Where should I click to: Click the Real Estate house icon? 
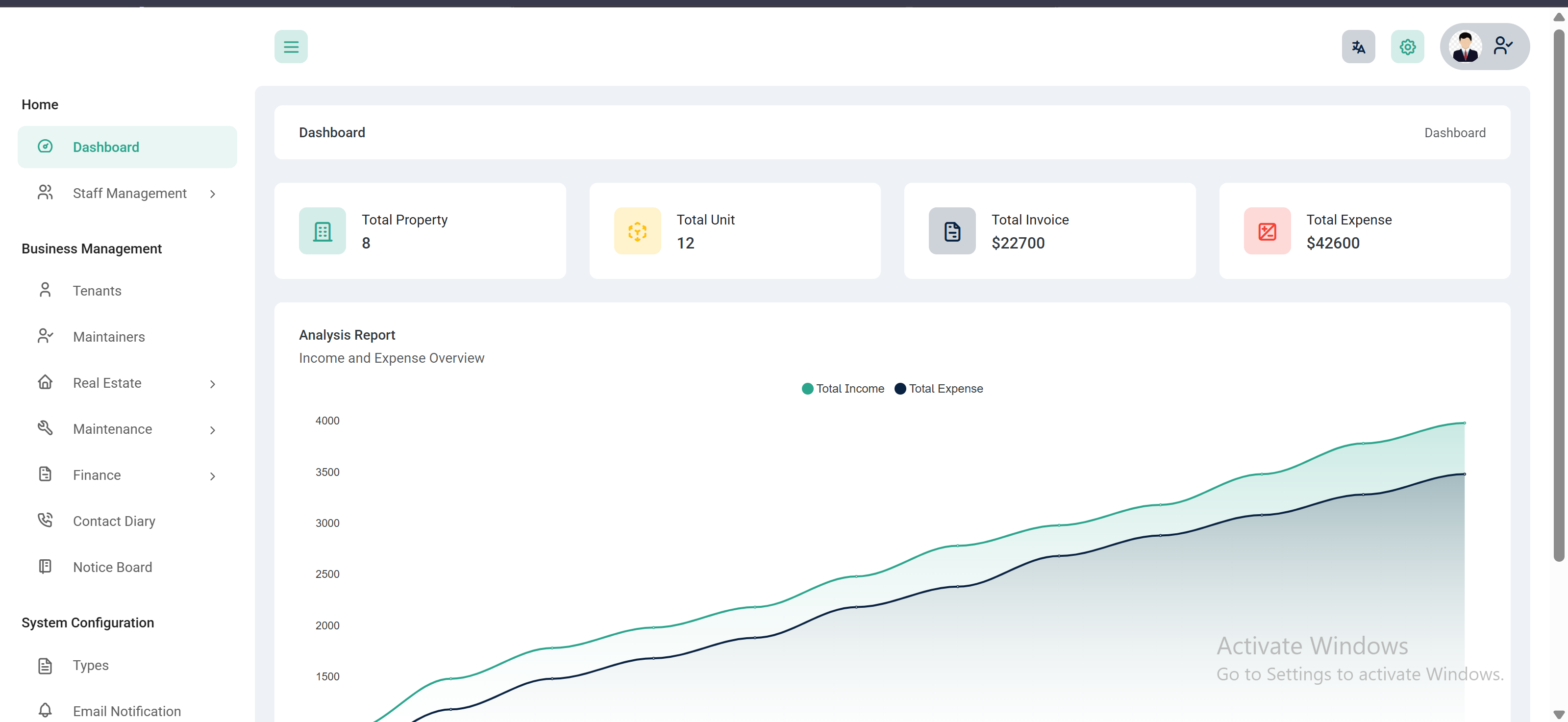[45, 382]
